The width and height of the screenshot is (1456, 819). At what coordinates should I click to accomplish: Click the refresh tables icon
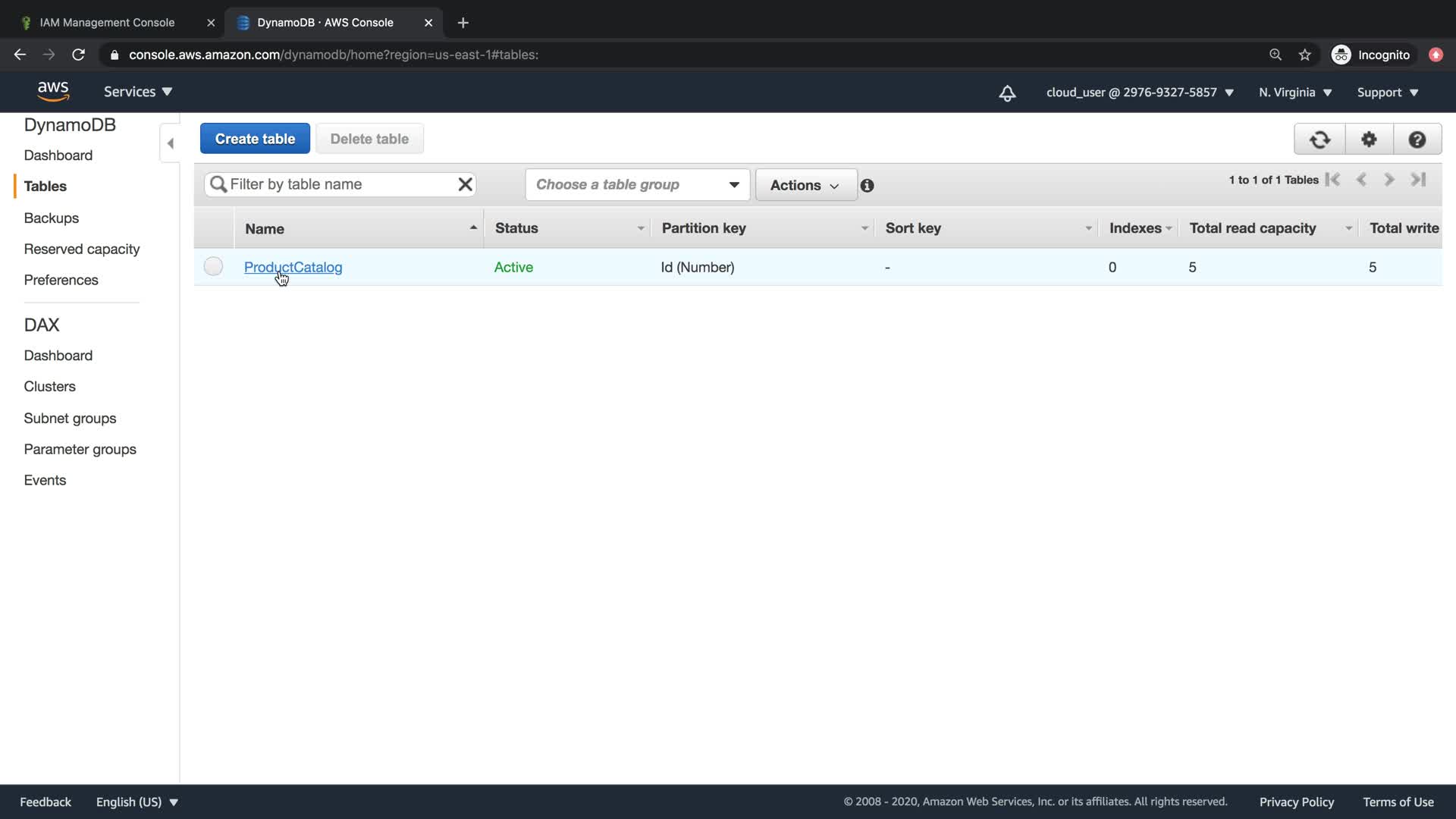pos(1319,140)
